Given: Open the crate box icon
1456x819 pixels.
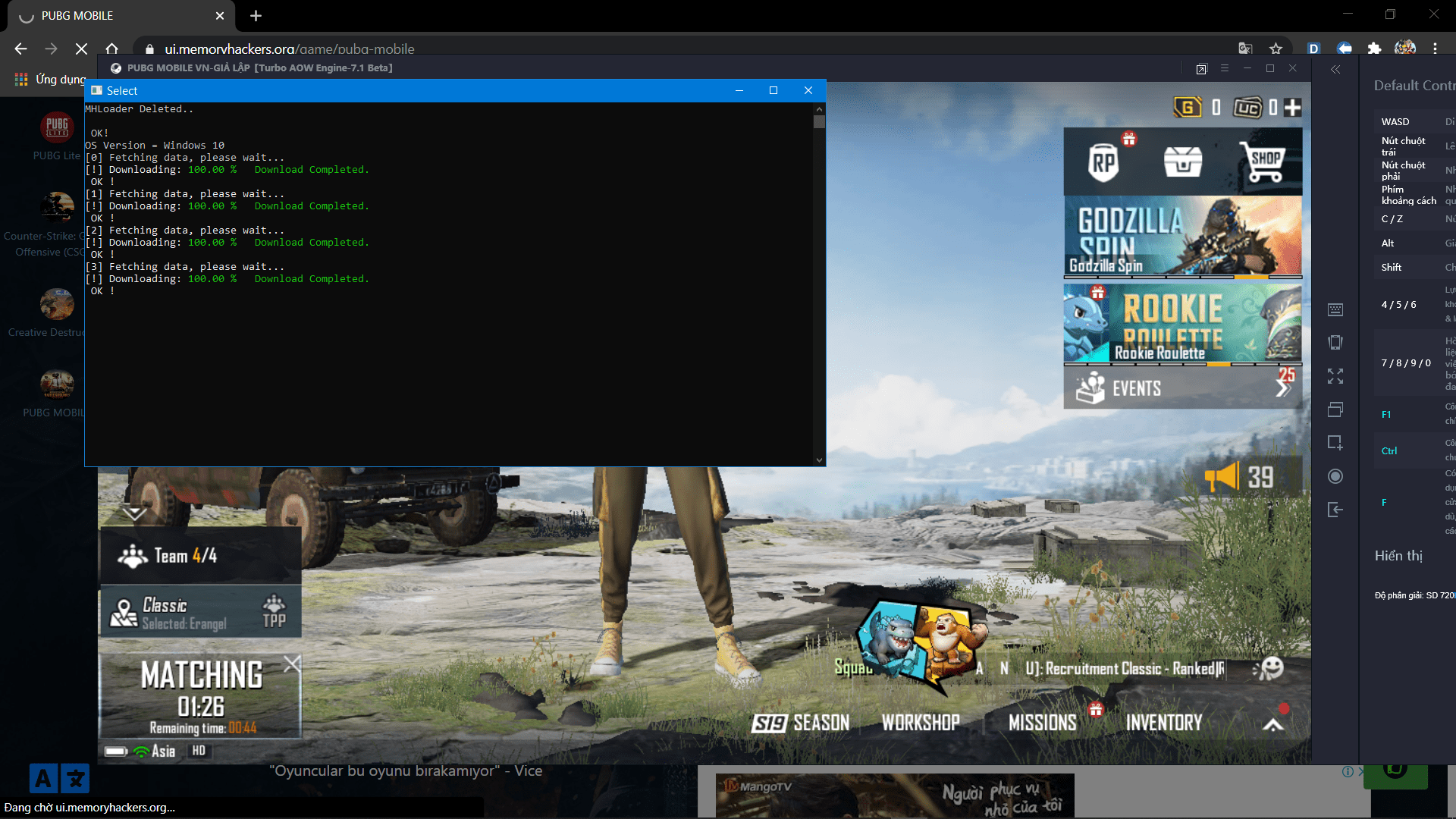Looking at the screenshot, I should pyautogui.click(x=1183, y=161).
